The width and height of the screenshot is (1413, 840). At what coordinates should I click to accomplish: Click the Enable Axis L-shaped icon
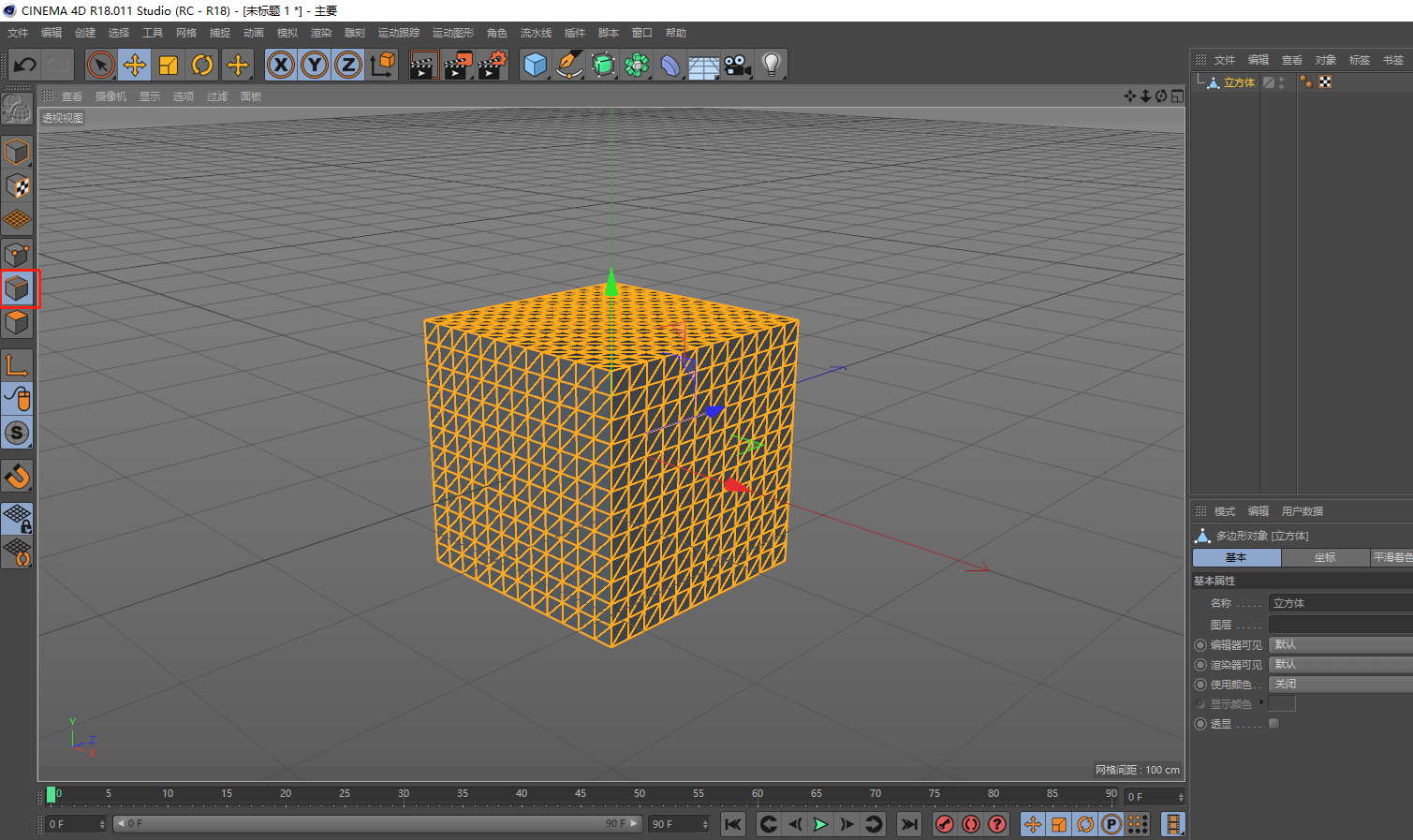click(x=18, y=366)
